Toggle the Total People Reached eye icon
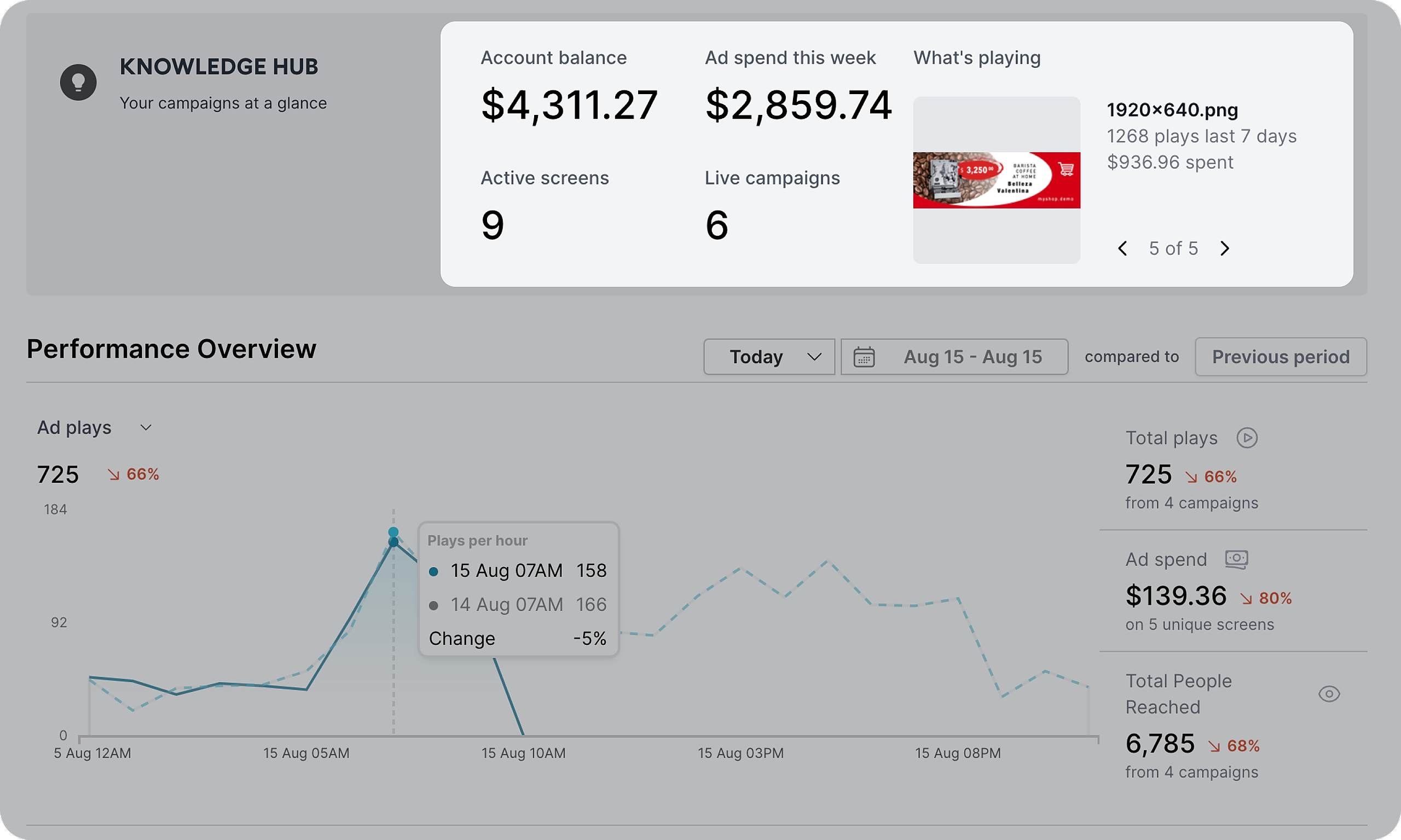This screenshot has width=1401, height=840. [x=1329, y=694]
